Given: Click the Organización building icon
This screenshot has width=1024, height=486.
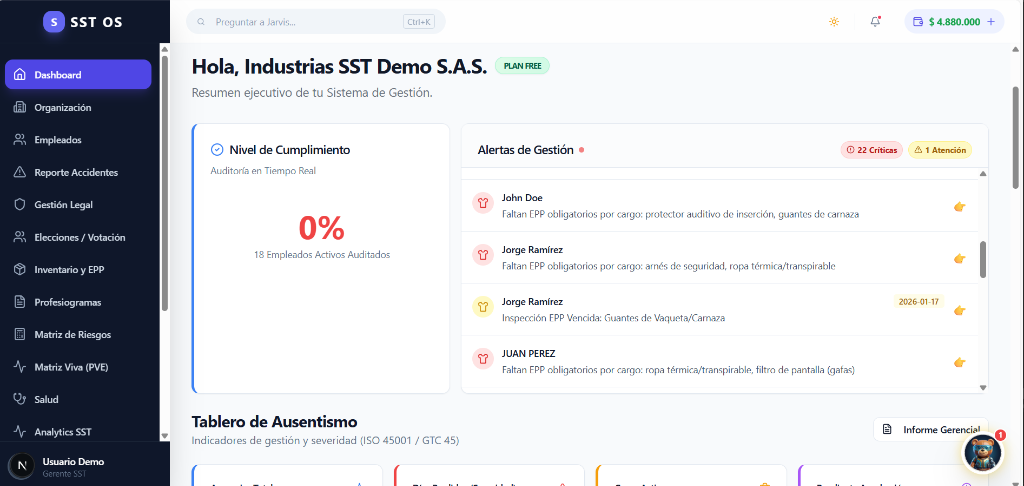Looking at the screenshot, I should [20, 107].
